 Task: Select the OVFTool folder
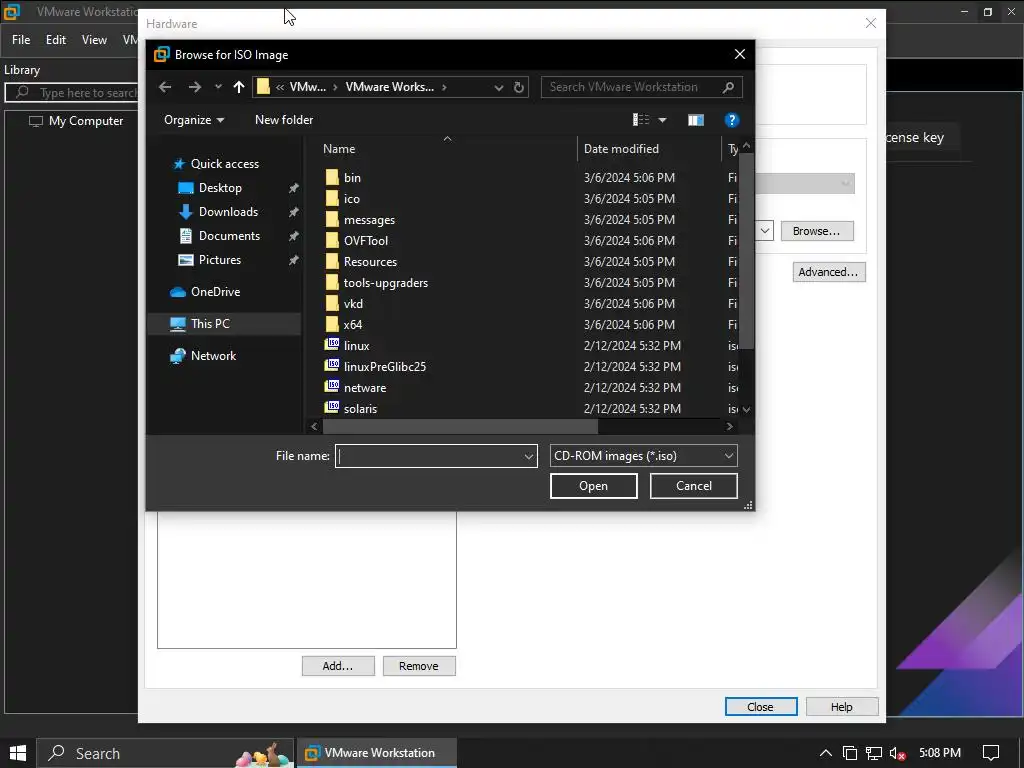[x=366, y=241]
